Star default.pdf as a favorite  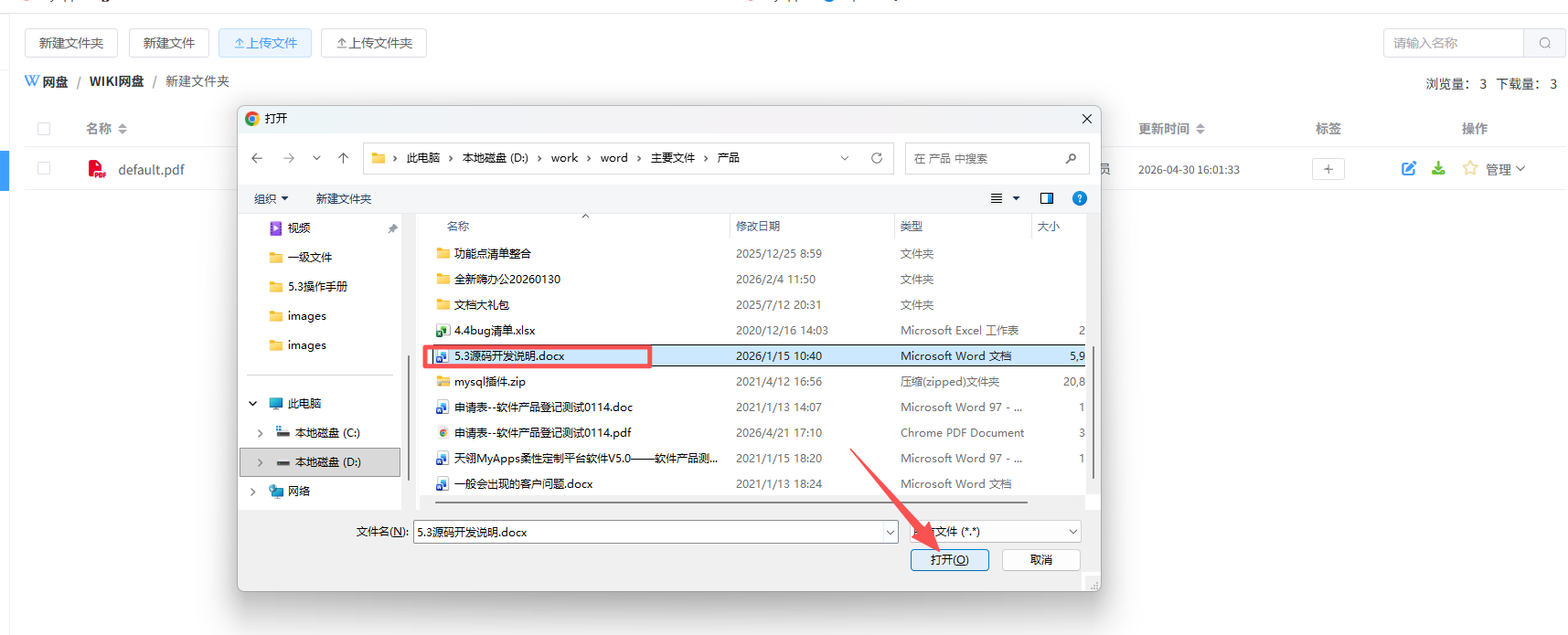[x=1470, y=168]
